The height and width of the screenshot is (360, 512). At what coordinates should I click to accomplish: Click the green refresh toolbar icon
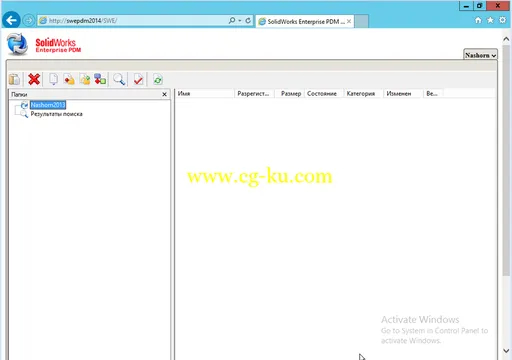click(158, 80)
